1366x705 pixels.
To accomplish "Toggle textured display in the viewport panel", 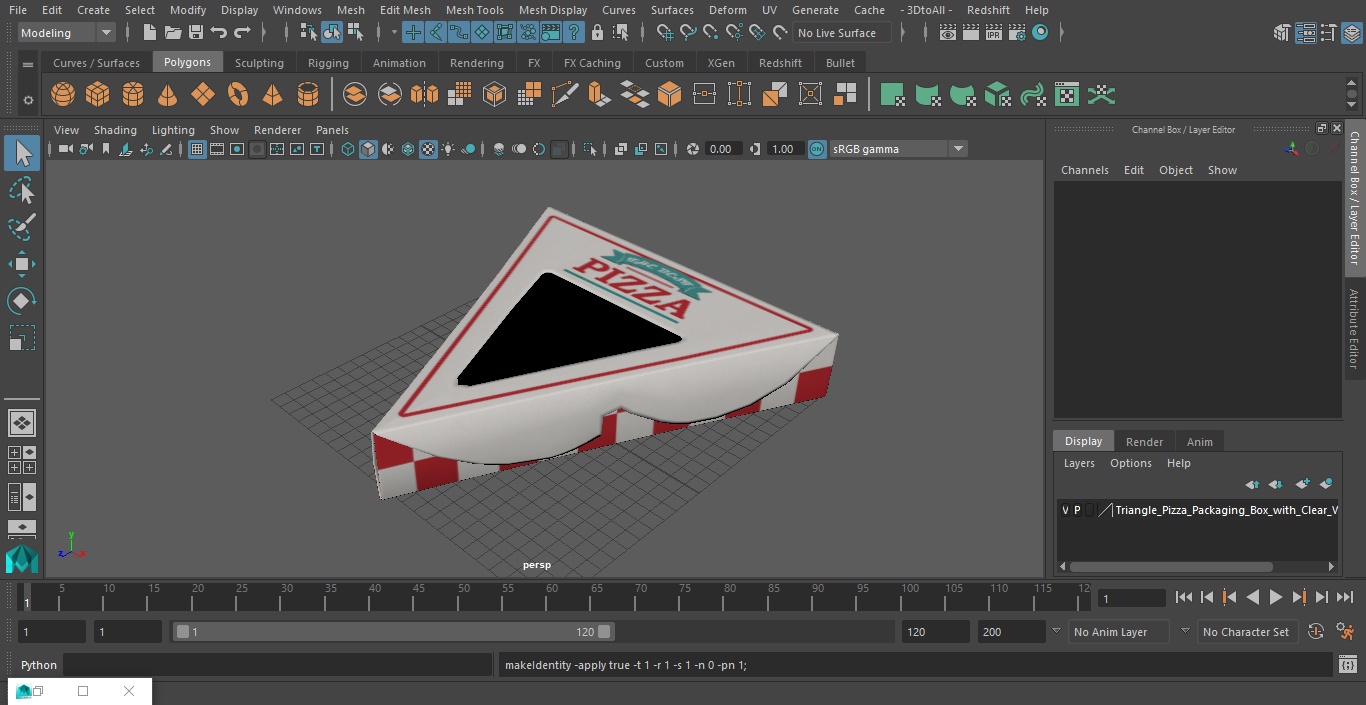I will coord(428,149).
